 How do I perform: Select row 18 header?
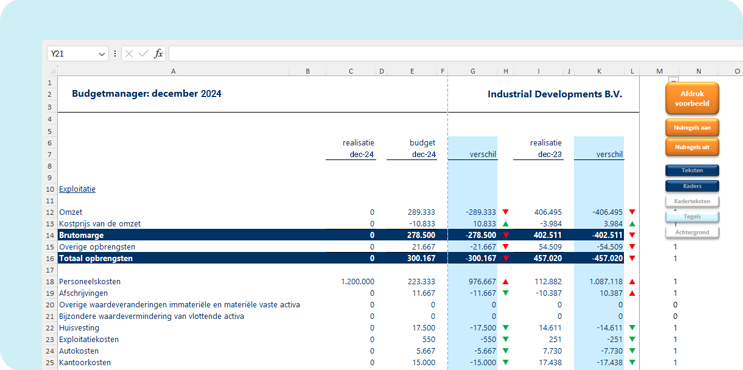(49, 281)
